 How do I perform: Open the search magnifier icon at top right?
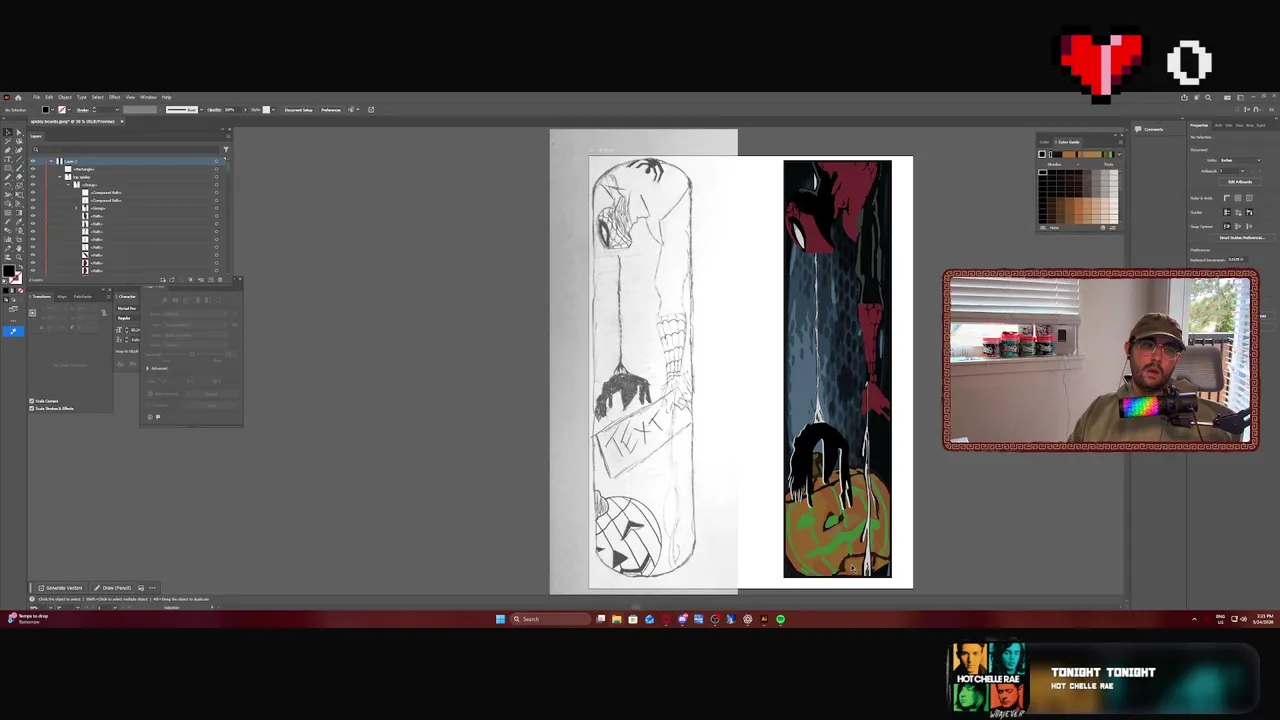pos(1208,97)
